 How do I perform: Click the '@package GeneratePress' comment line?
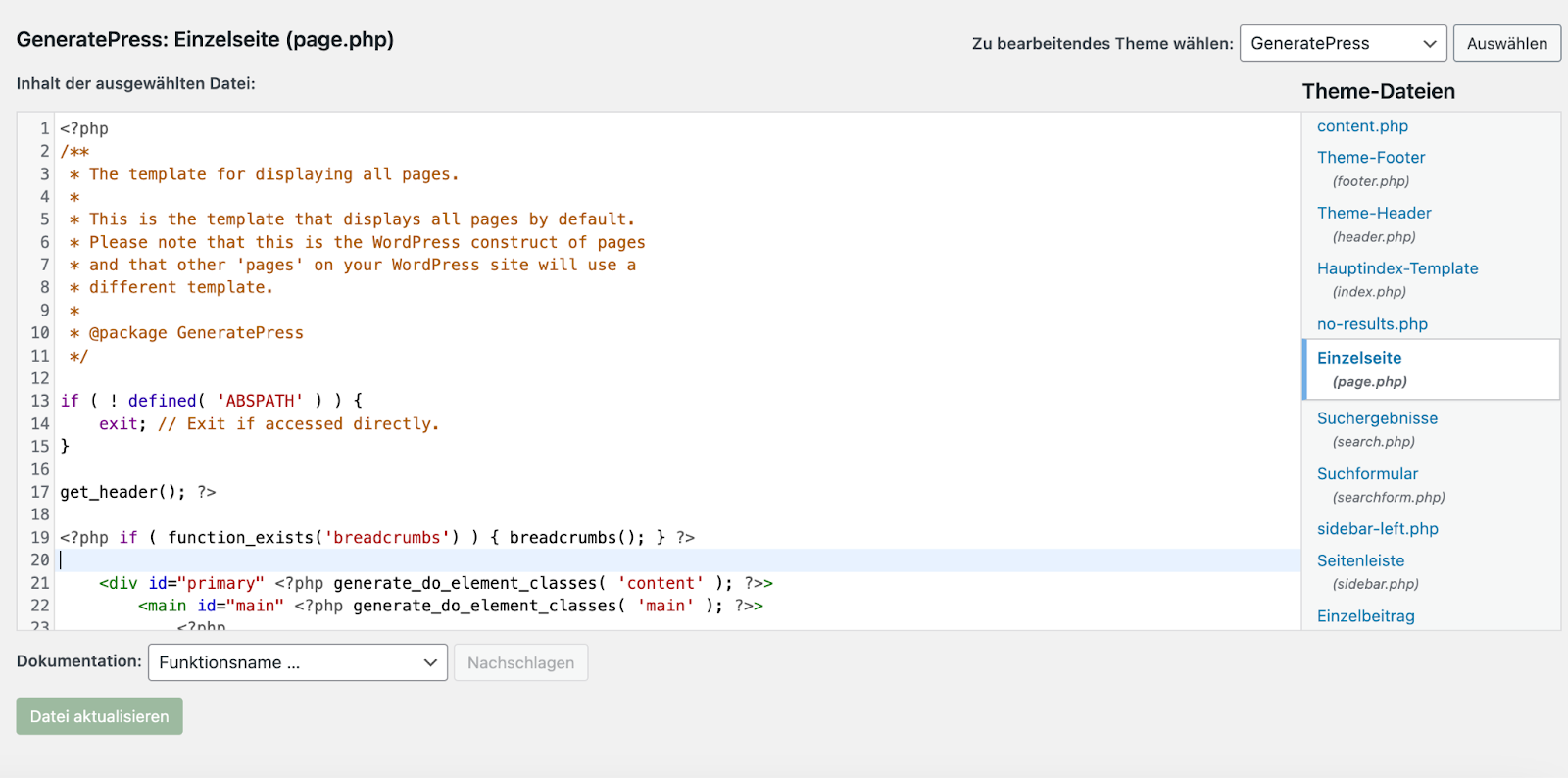tap(186, 333)
